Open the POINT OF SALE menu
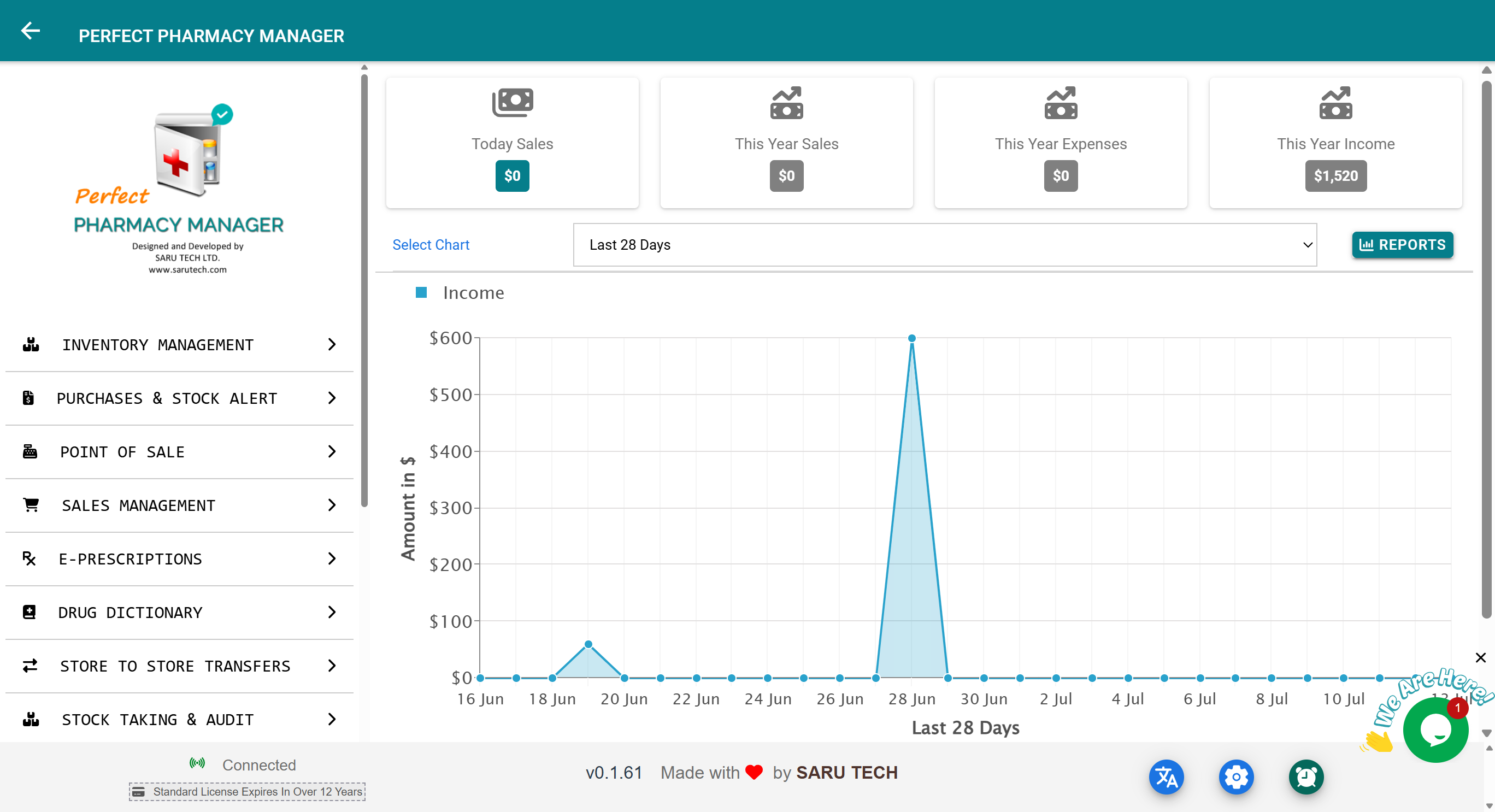1495x812 pixels. [x=179, y=451]
